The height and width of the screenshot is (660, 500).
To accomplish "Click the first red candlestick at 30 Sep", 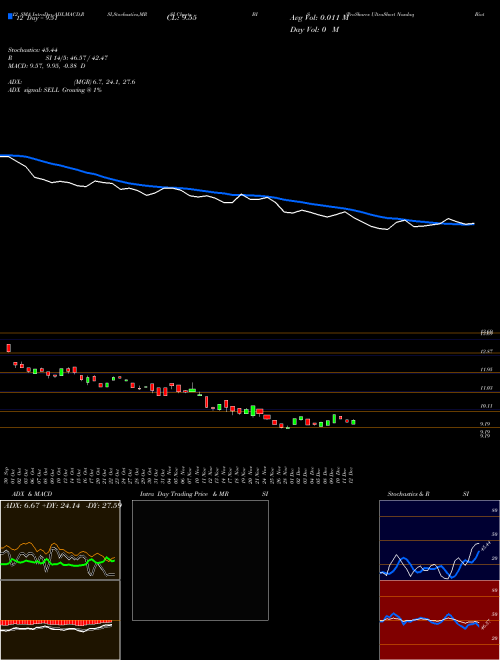I will coord(8,348).
